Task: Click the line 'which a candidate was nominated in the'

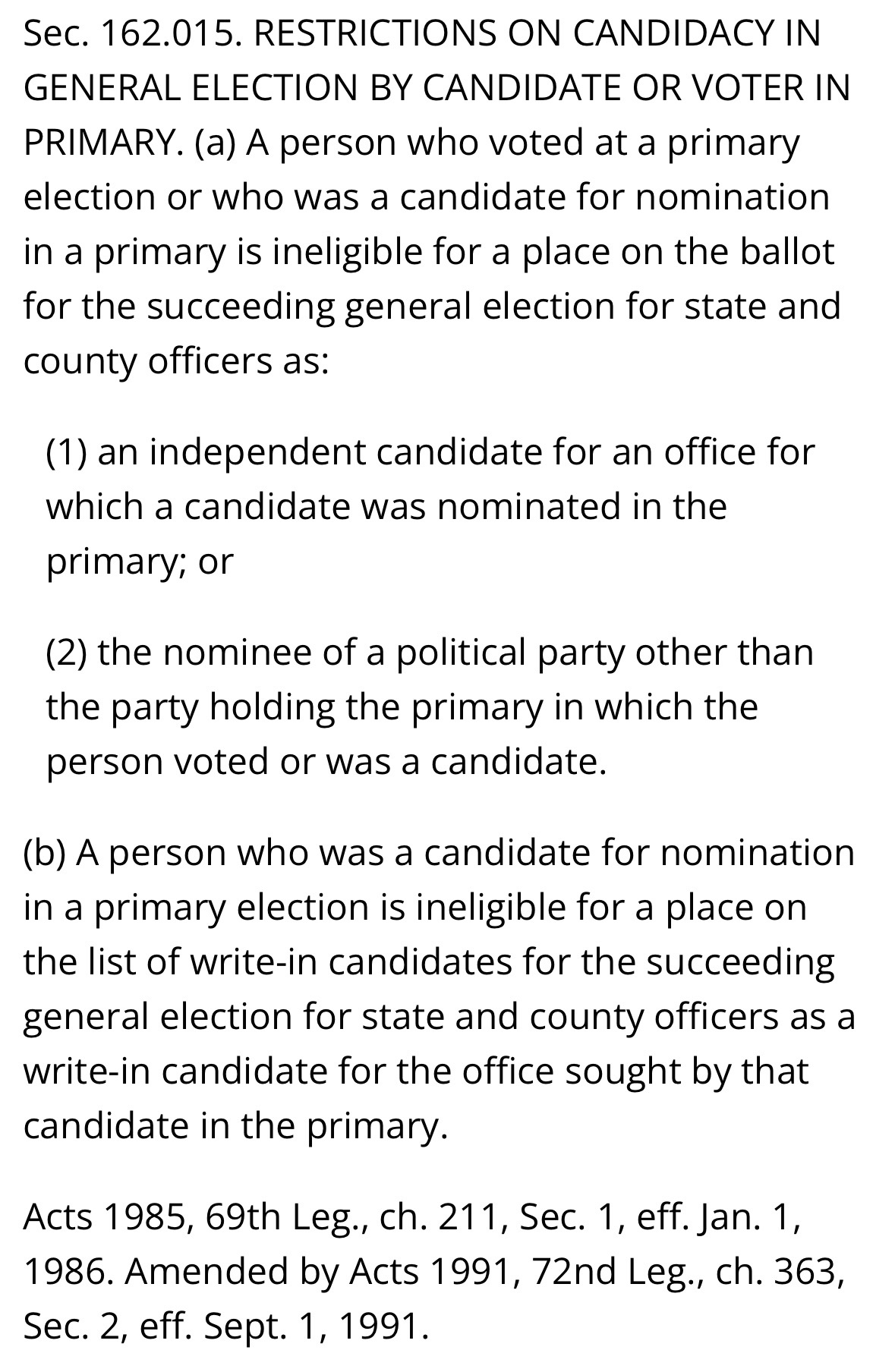Action: pyautogui.click(x=386, y=506)
